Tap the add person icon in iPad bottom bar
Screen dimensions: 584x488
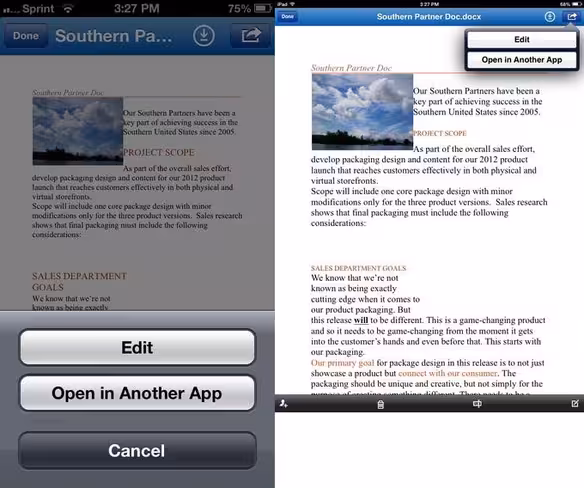pos(284,404)
